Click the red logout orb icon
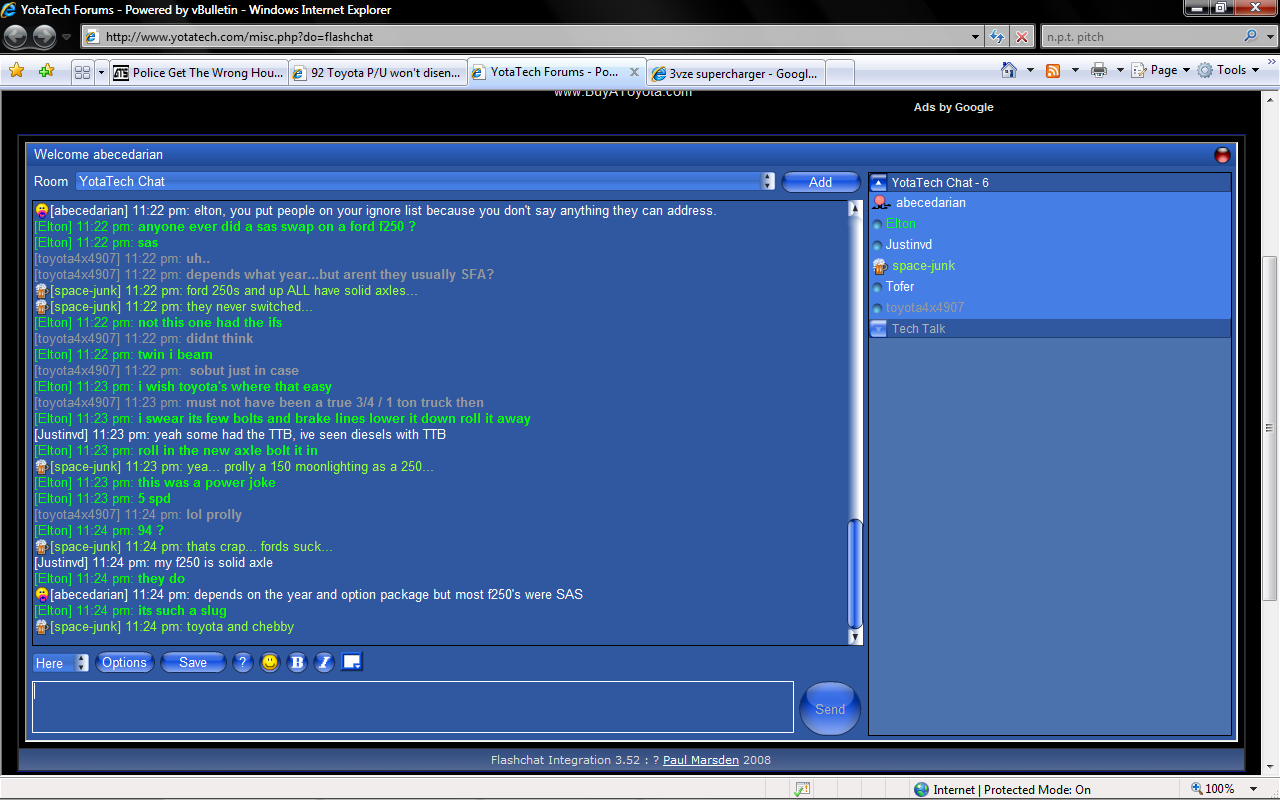 click(1222, 155)
